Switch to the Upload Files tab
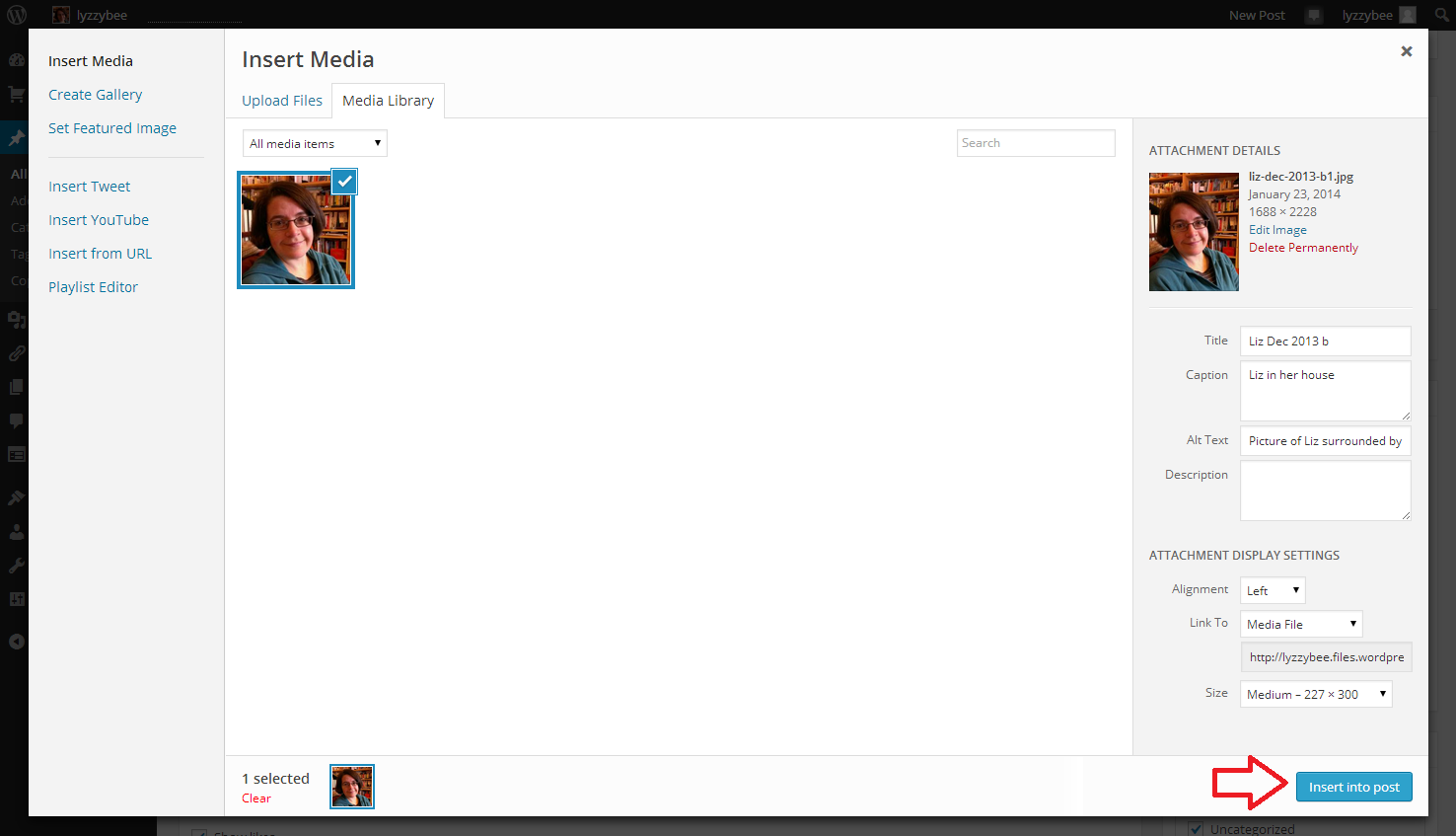 pos(282,101)
